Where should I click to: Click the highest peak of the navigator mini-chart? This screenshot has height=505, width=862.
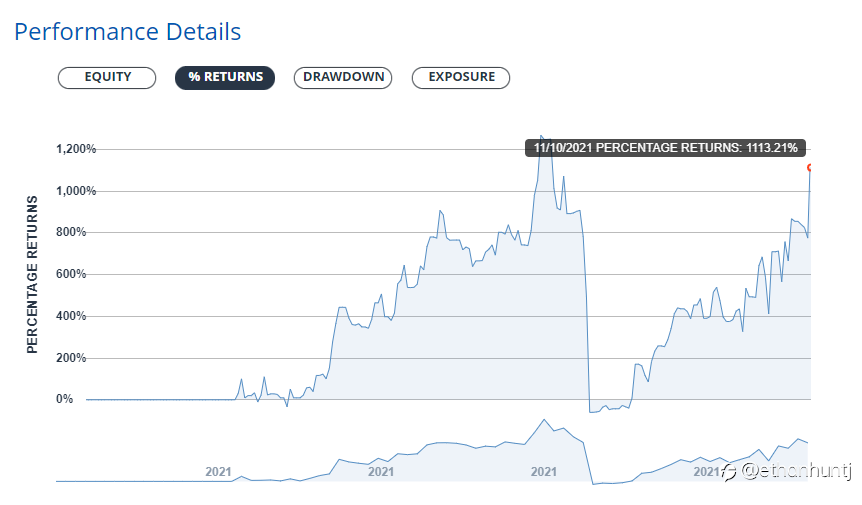point(544,420)
